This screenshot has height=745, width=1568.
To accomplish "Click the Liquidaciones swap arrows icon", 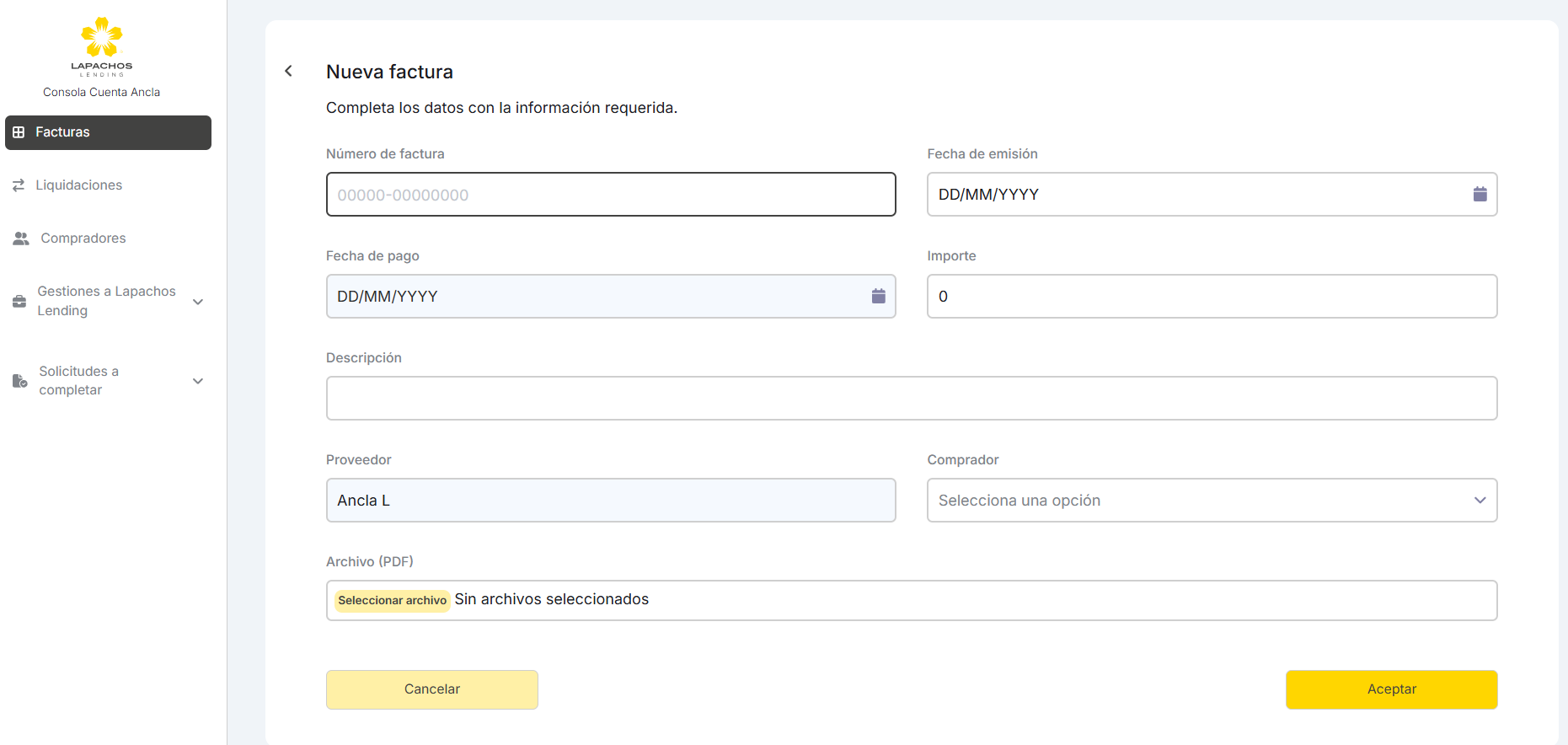I will [19, 185].
